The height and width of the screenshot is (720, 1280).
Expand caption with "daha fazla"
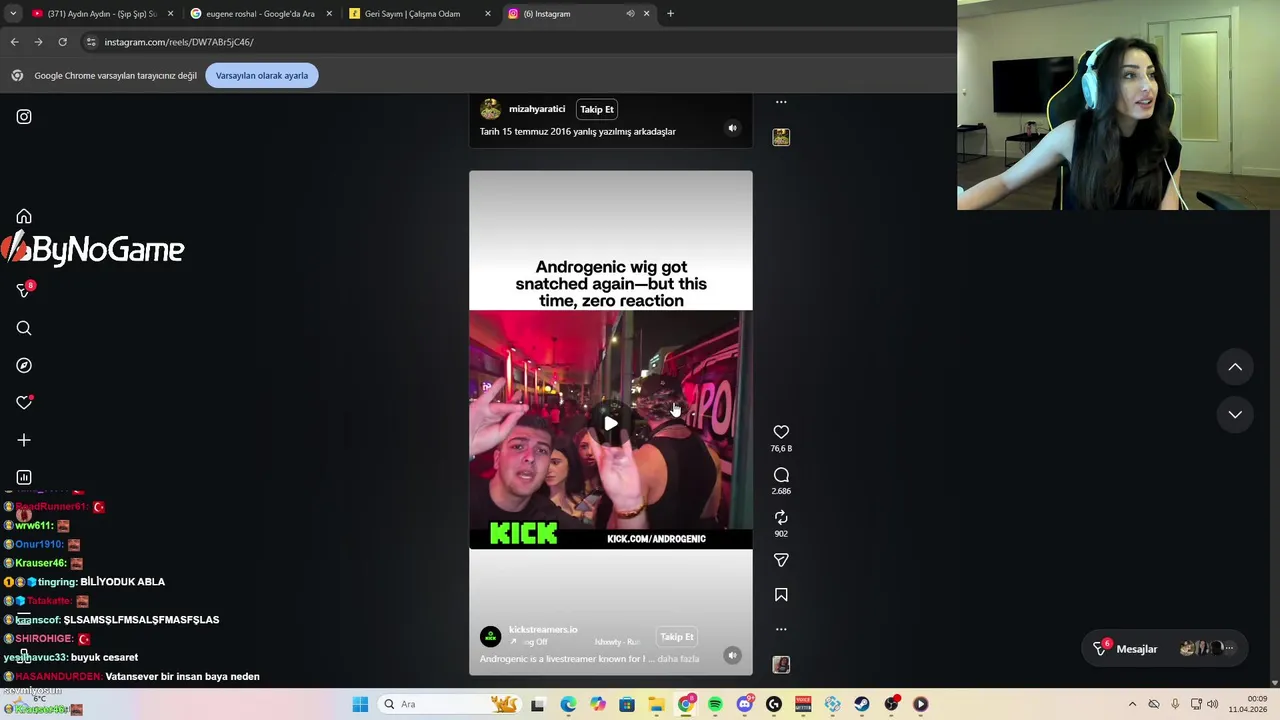(x=678, y=659)
